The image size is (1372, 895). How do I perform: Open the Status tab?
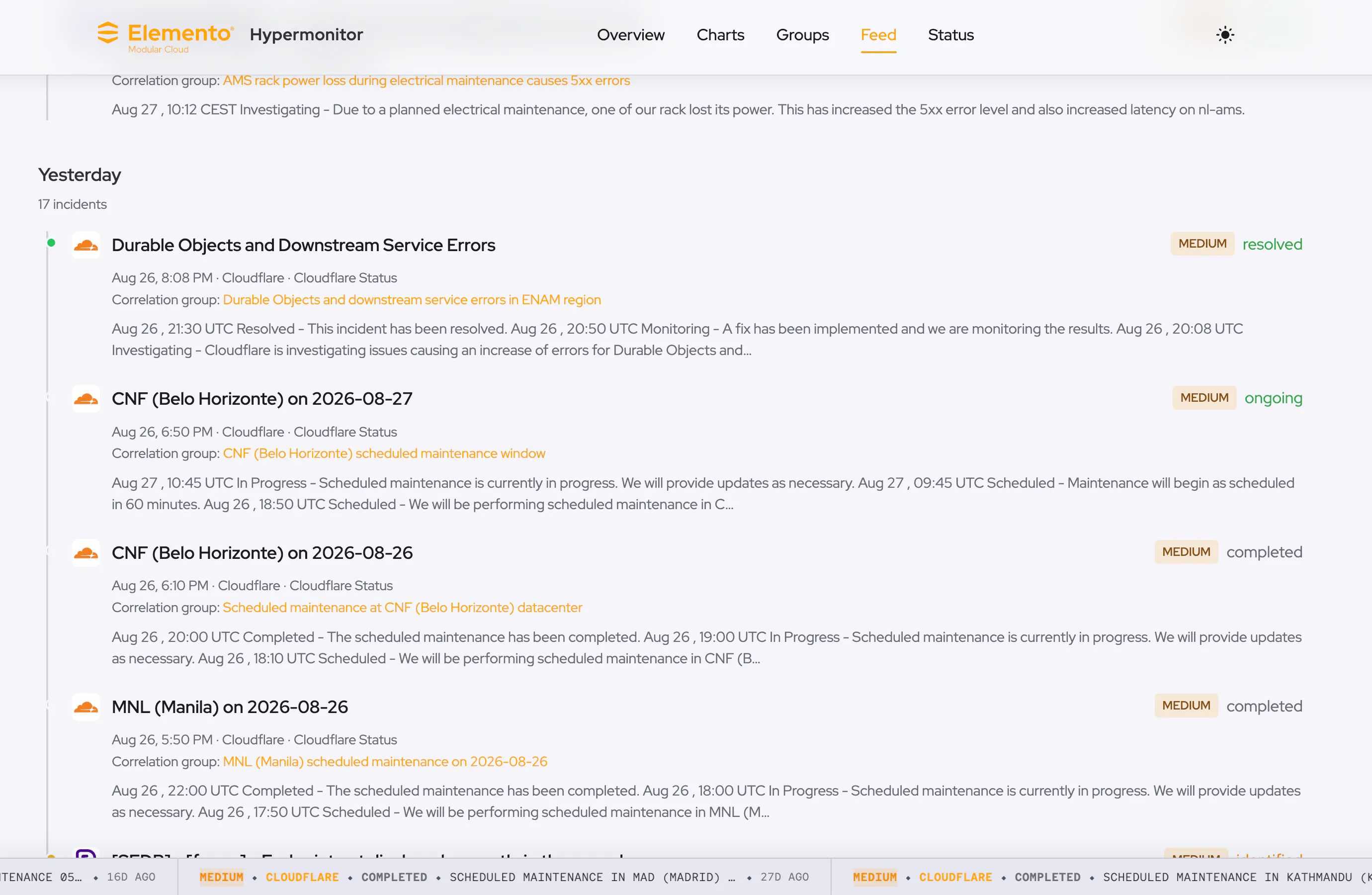pos(950,35)
